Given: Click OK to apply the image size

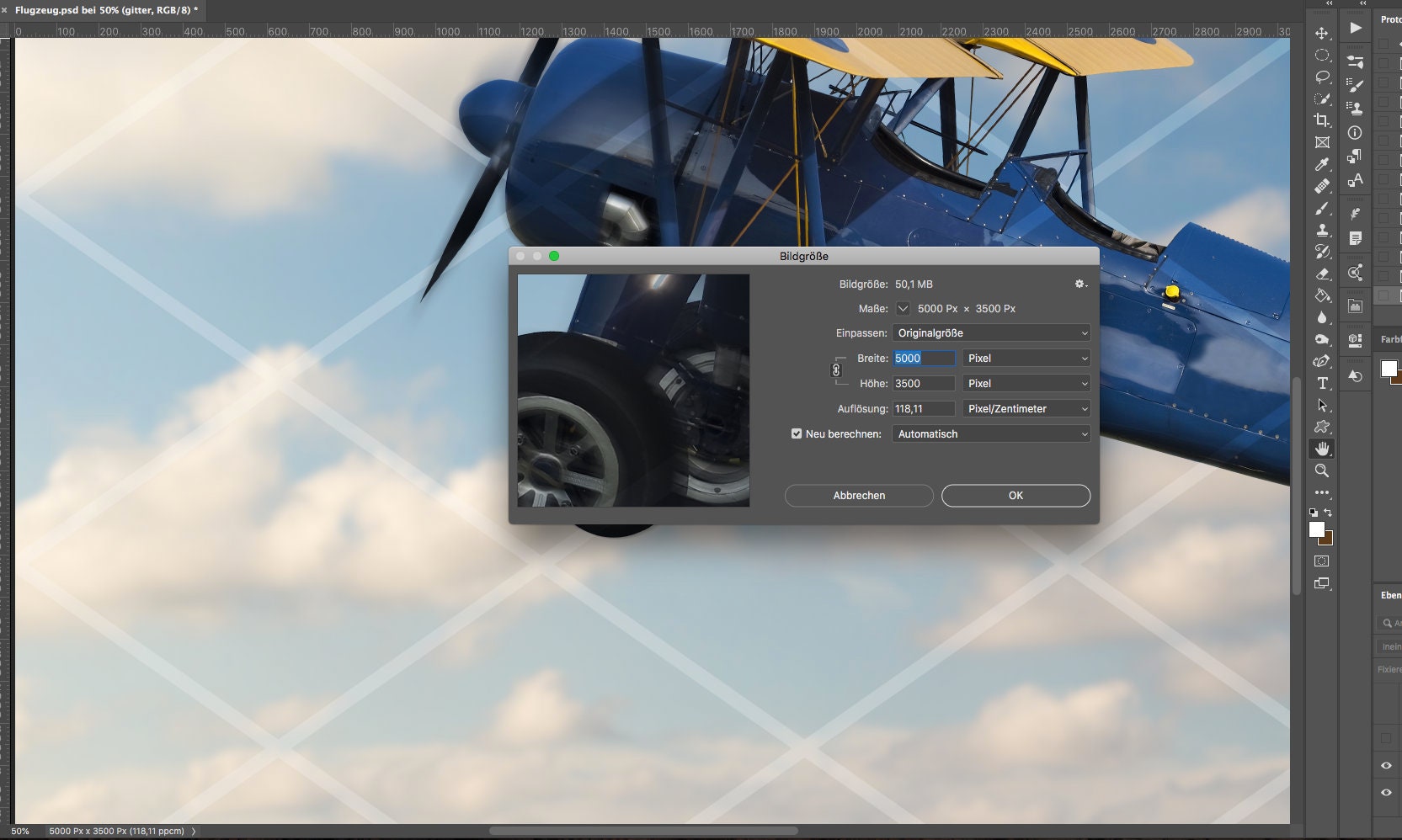Looking at the screenshot, I should coord(1016,496).
